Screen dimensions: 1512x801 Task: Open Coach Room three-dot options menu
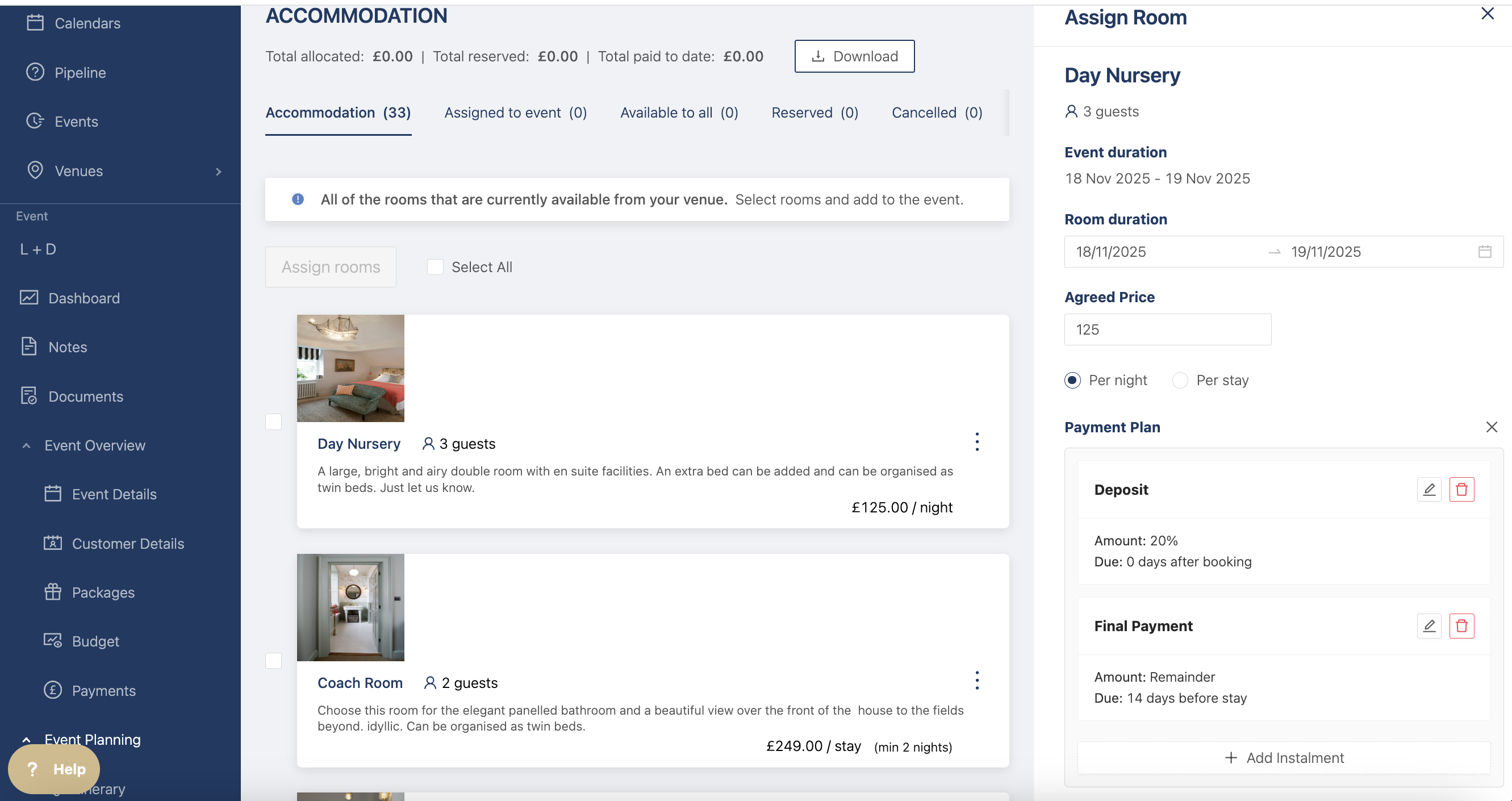point(977,680)
